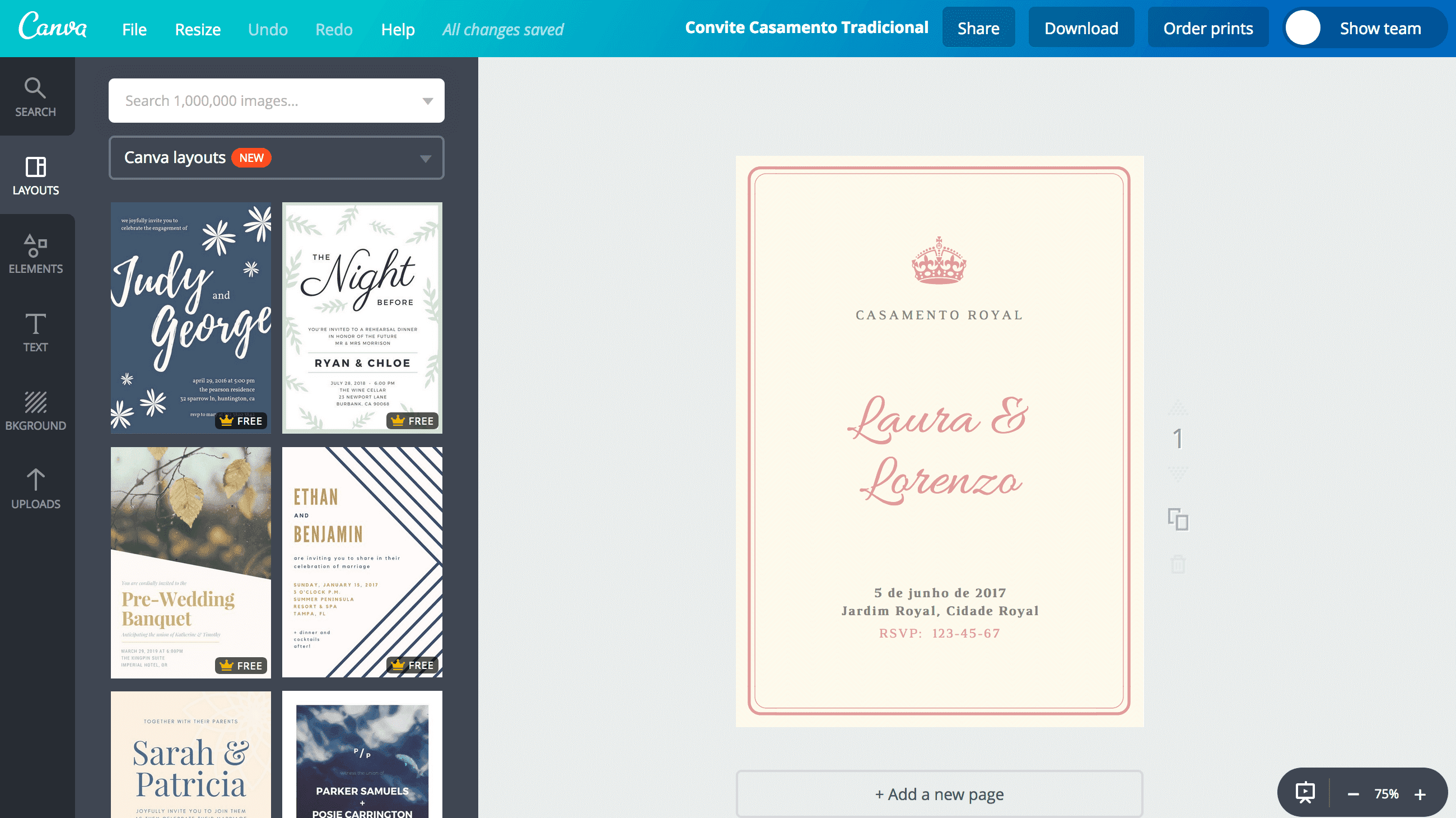Select the crown graphic on invitation
The image size is (1456, 818).
[939, 260]
